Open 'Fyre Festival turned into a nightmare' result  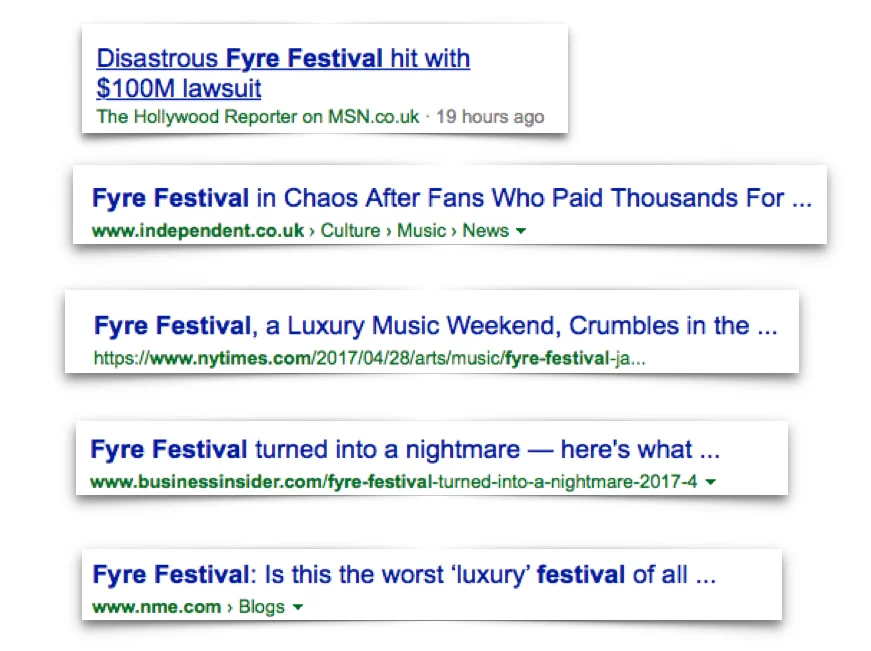click(x=405, y=449)
